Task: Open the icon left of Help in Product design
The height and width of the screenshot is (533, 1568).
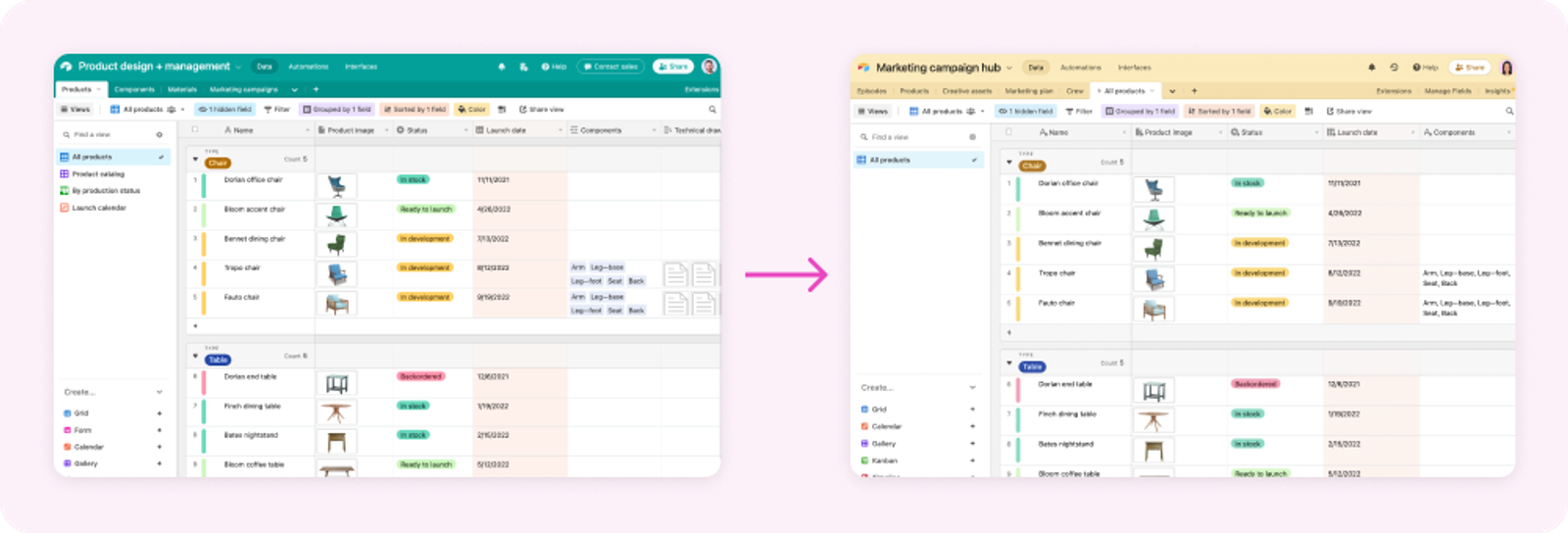Action: [523, 67]
